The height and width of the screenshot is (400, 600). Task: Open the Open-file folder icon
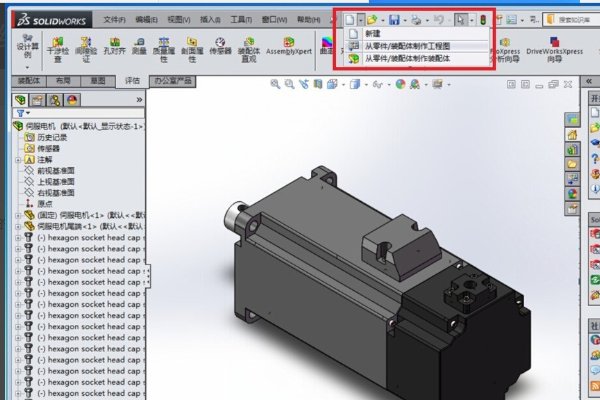(372, 20)
